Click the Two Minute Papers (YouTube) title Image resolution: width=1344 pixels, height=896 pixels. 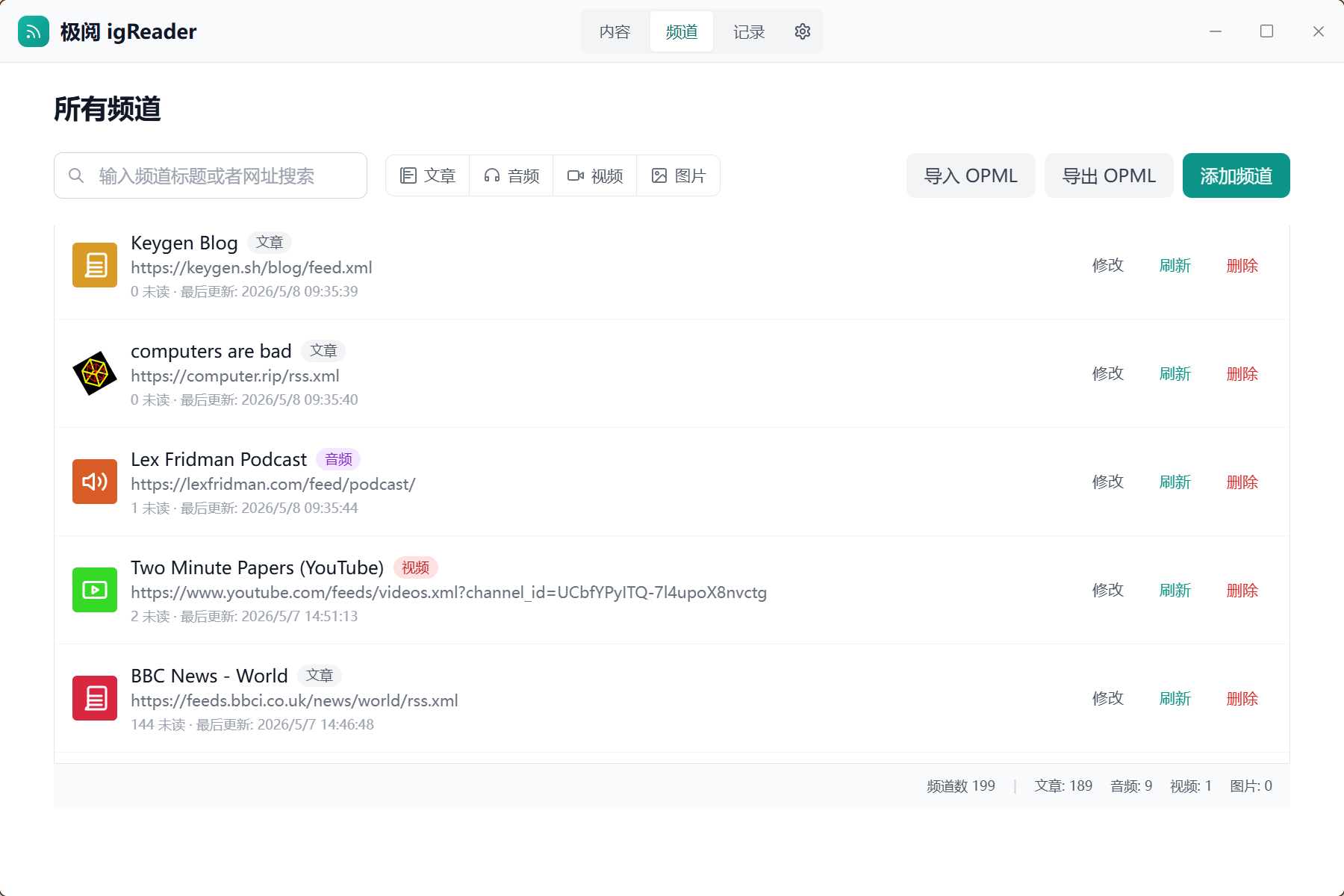click(258, 568)
